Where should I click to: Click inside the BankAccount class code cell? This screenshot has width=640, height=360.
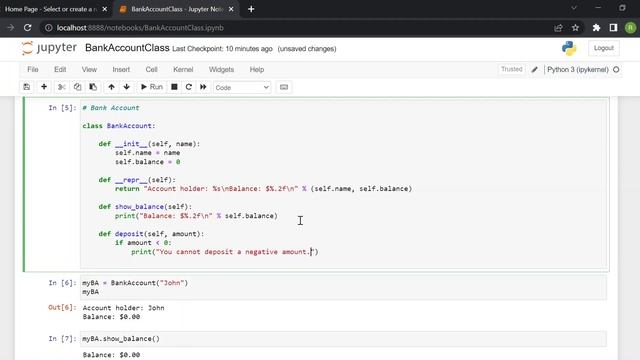tap(343, 184)
